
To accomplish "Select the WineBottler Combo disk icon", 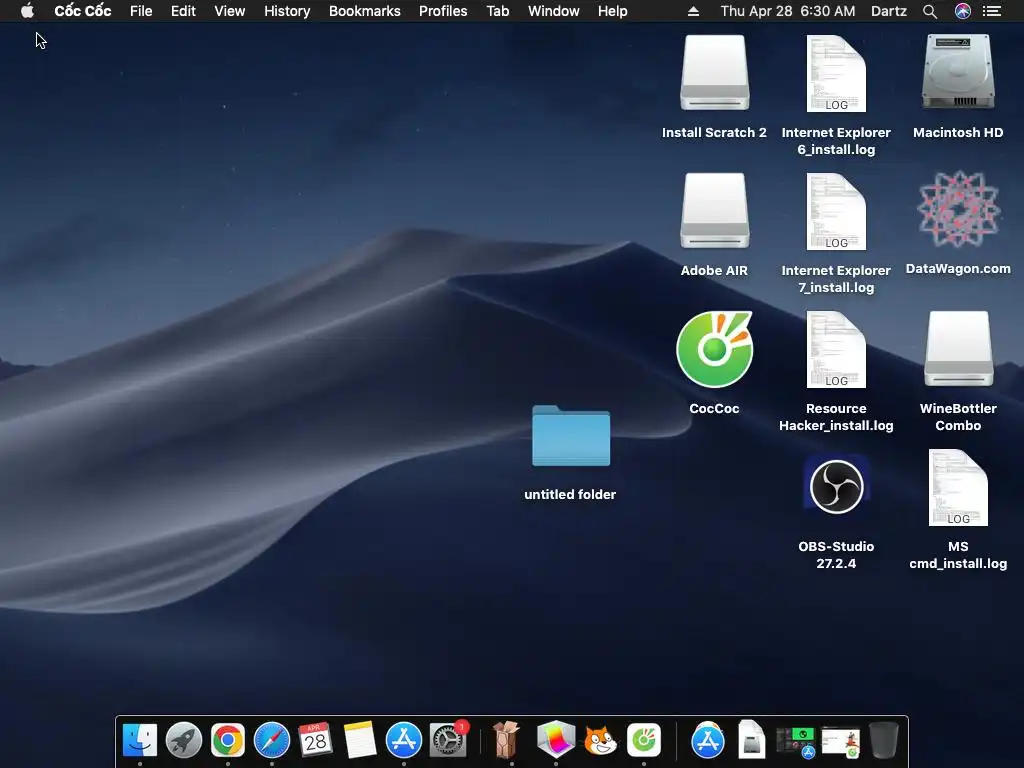I will [958, 349].
